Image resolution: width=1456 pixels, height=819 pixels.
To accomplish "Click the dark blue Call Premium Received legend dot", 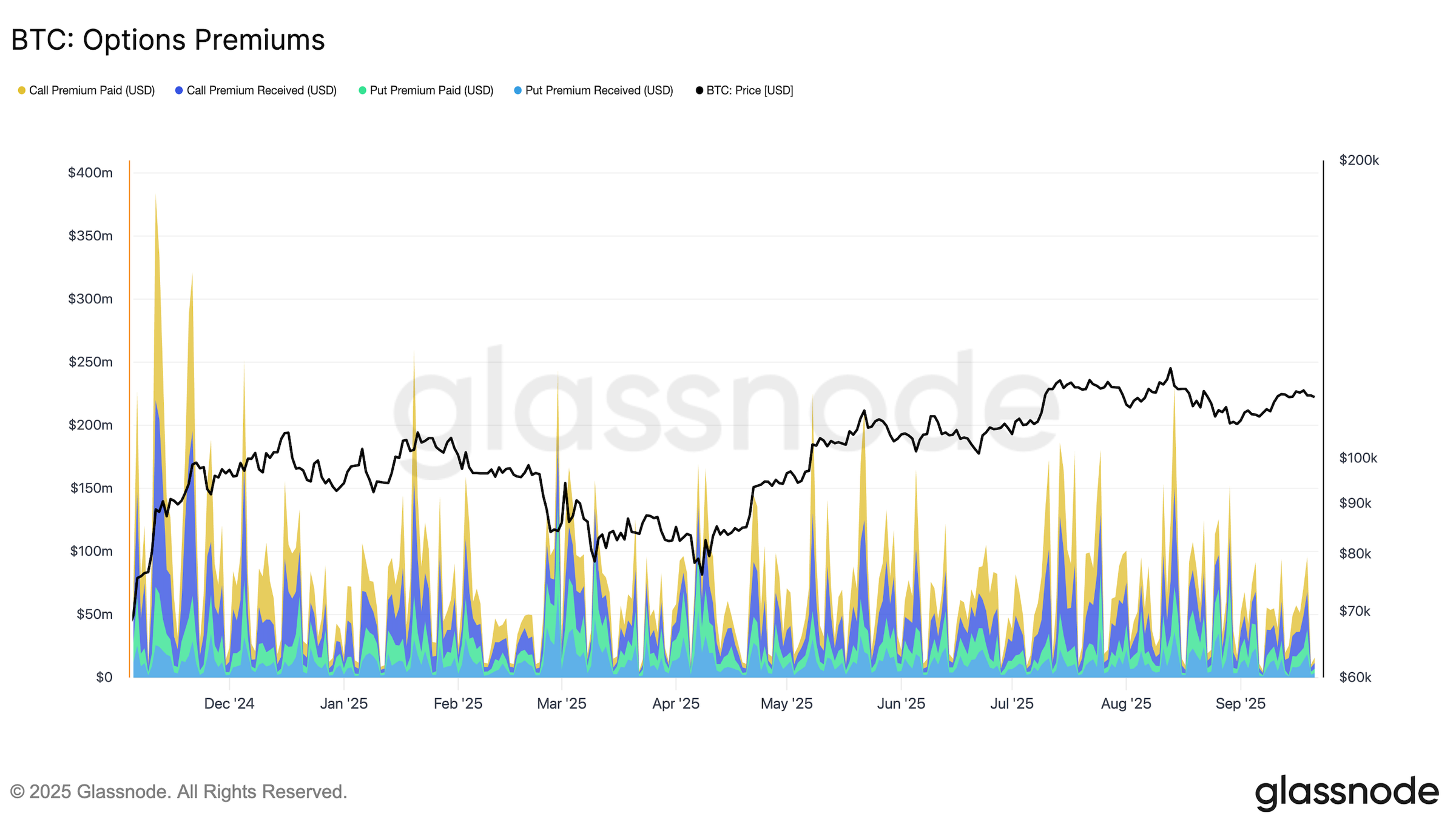I will [x=178, y=90].
